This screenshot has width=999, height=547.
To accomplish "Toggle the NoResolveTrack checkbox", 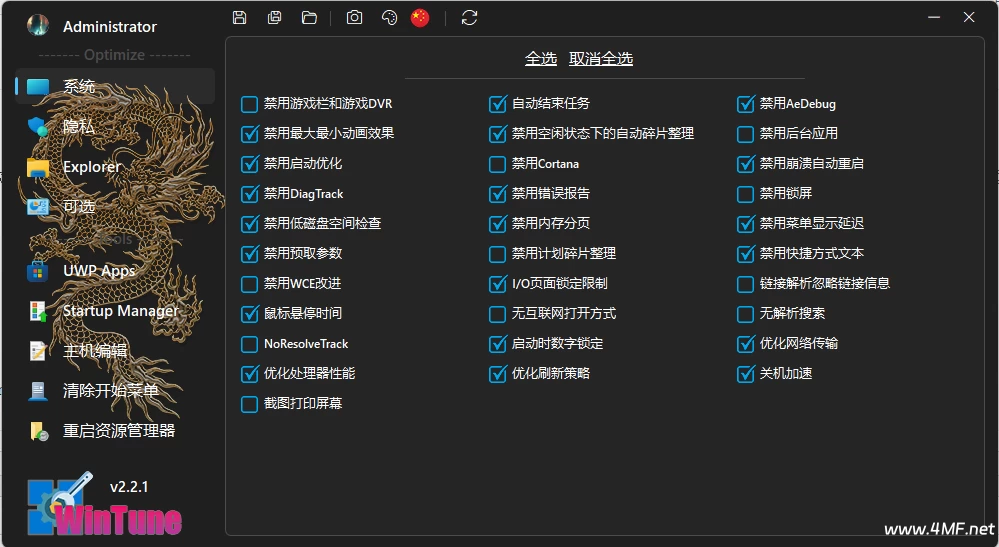I will coord(249,344).
